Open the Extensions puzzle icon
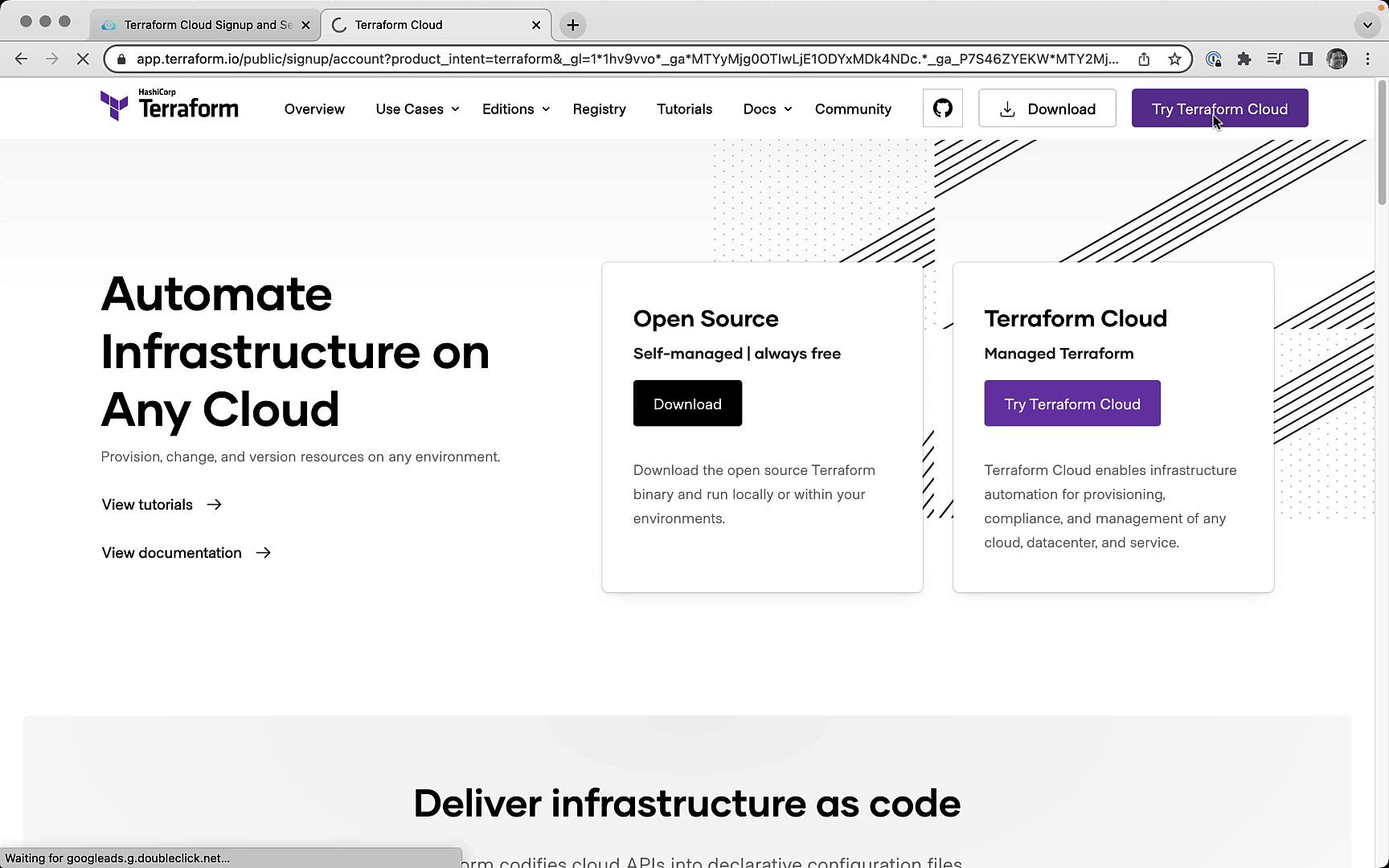The width and height of the screenshot is (1389, 868). pyautogui.click(x=1244, y=59)
